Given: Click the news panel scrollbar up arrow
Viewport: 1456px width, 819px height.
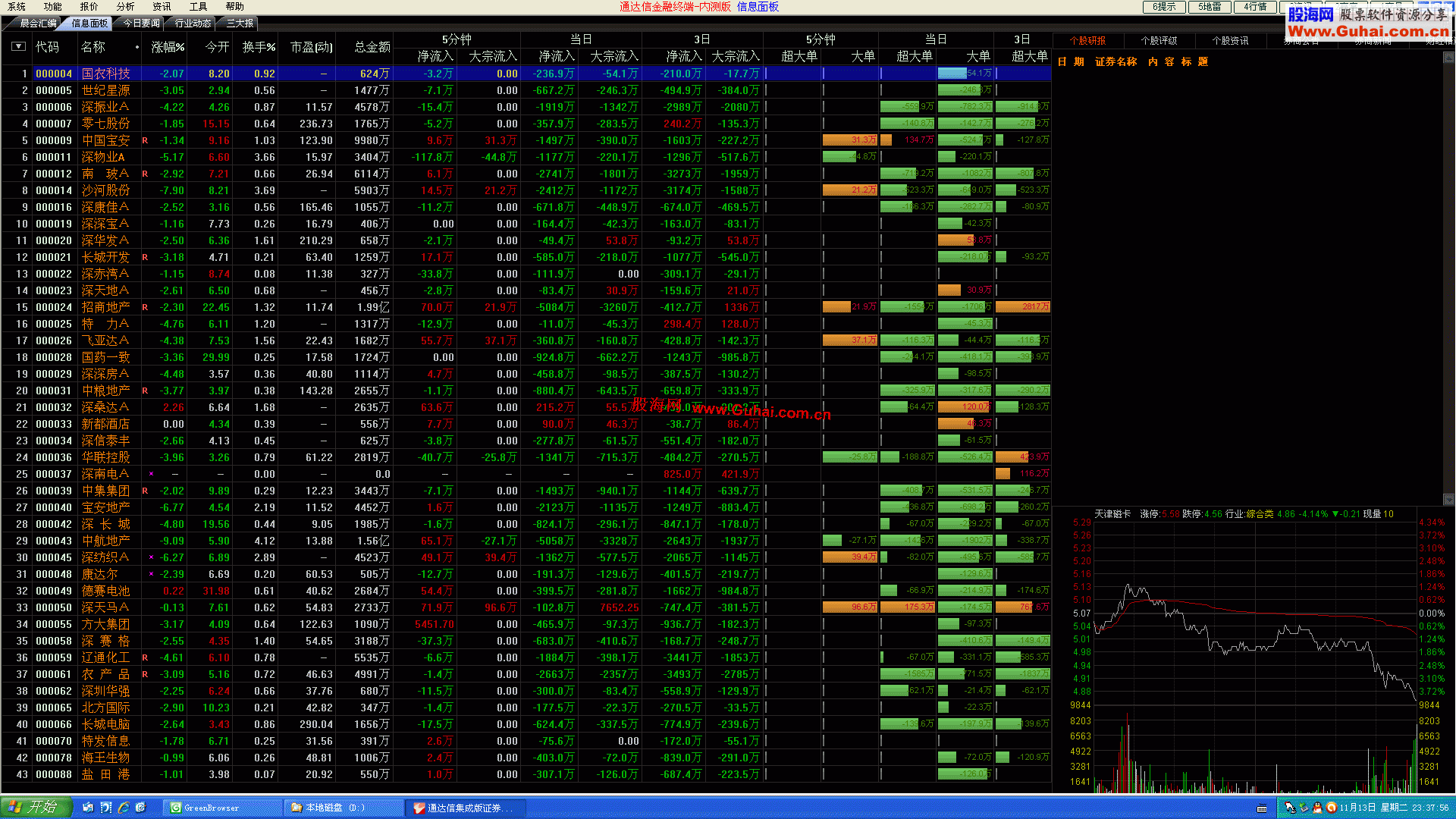Looking at the screenshot, I should [x=1448, y=58].
